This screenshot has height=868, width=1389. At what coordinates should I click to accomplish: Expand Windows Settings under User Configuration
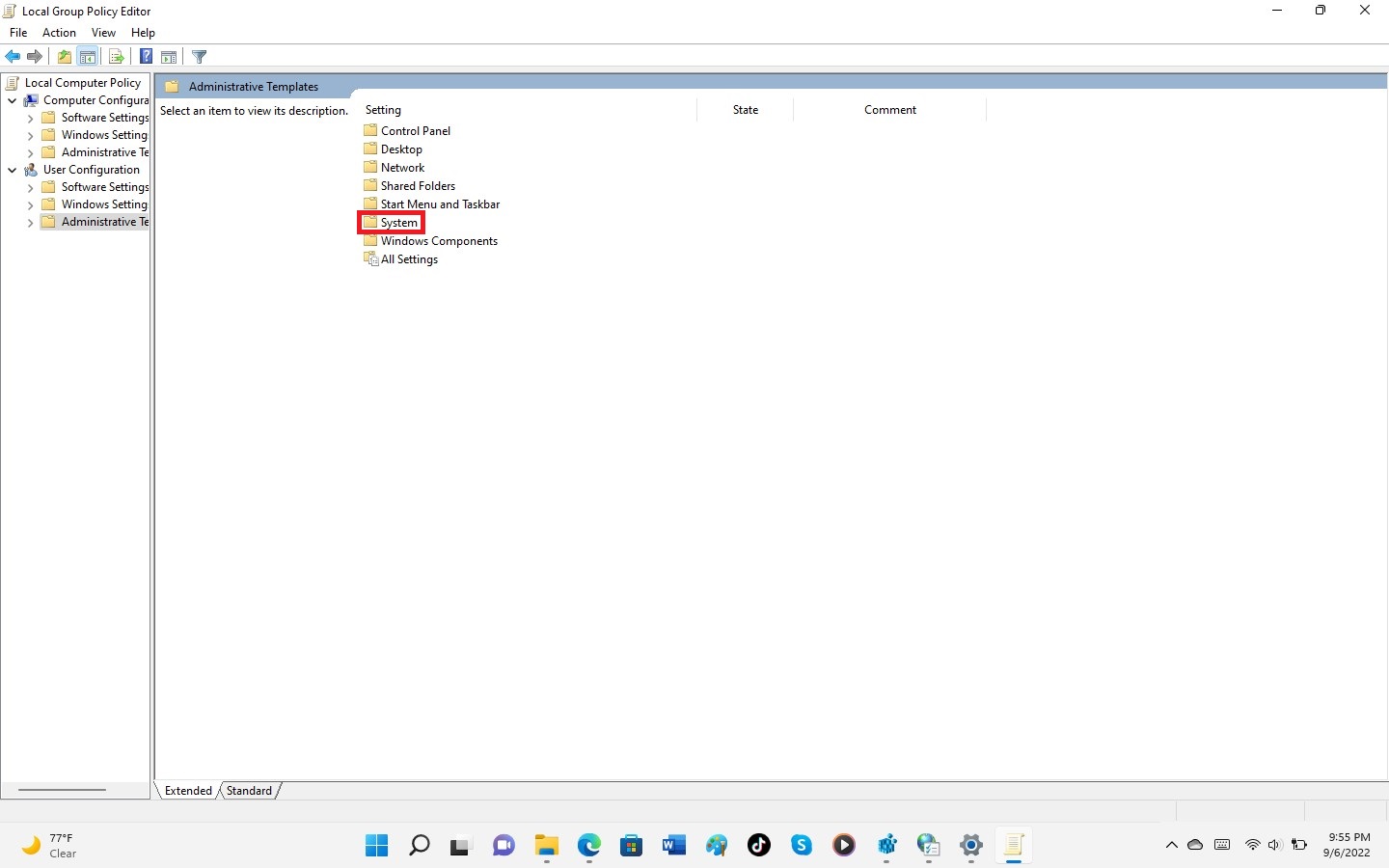30,204
